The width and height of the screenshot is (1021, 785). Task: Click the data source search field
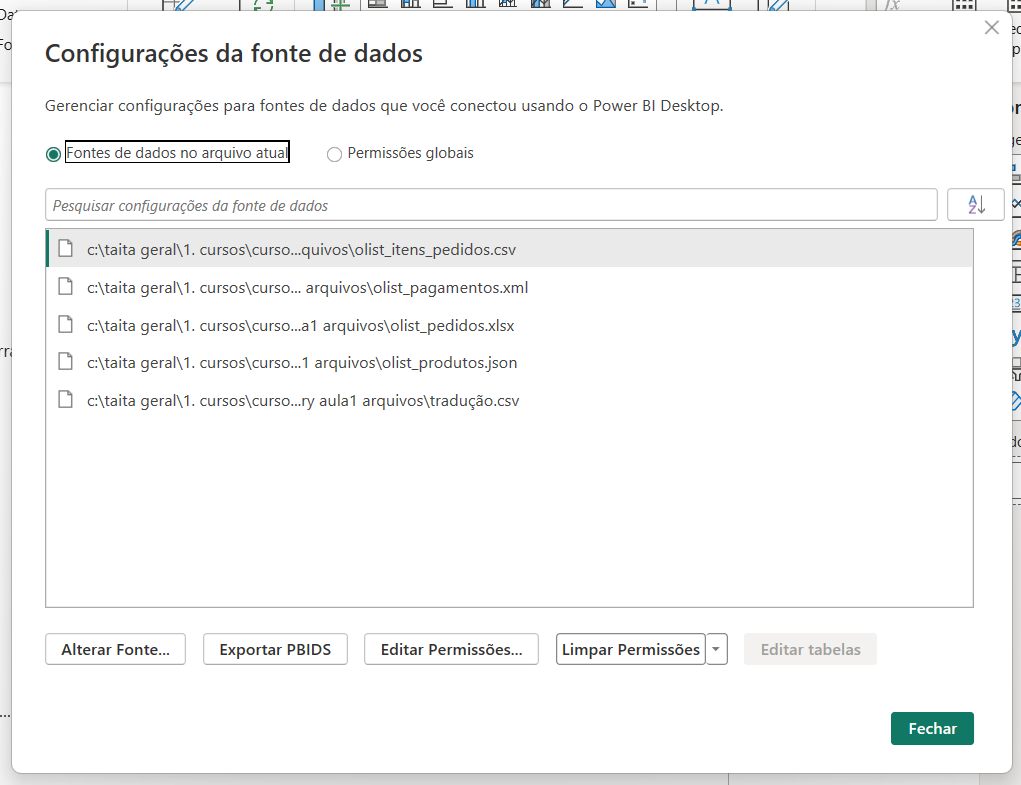[491, 205]
